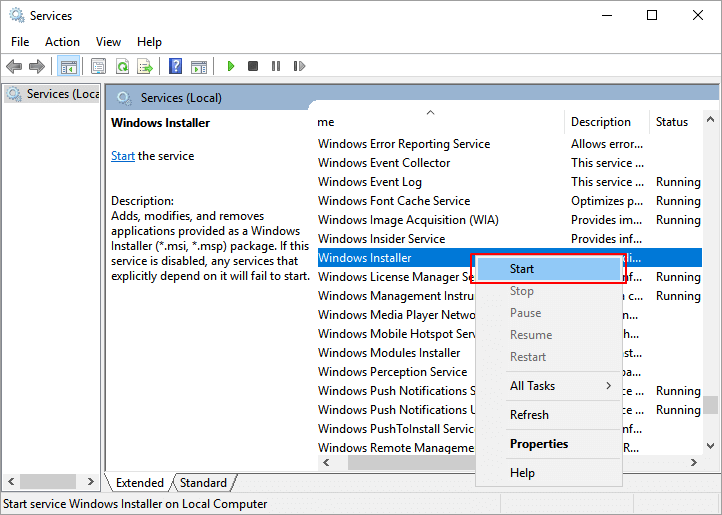Sort by the Description column header

point(600,122)
